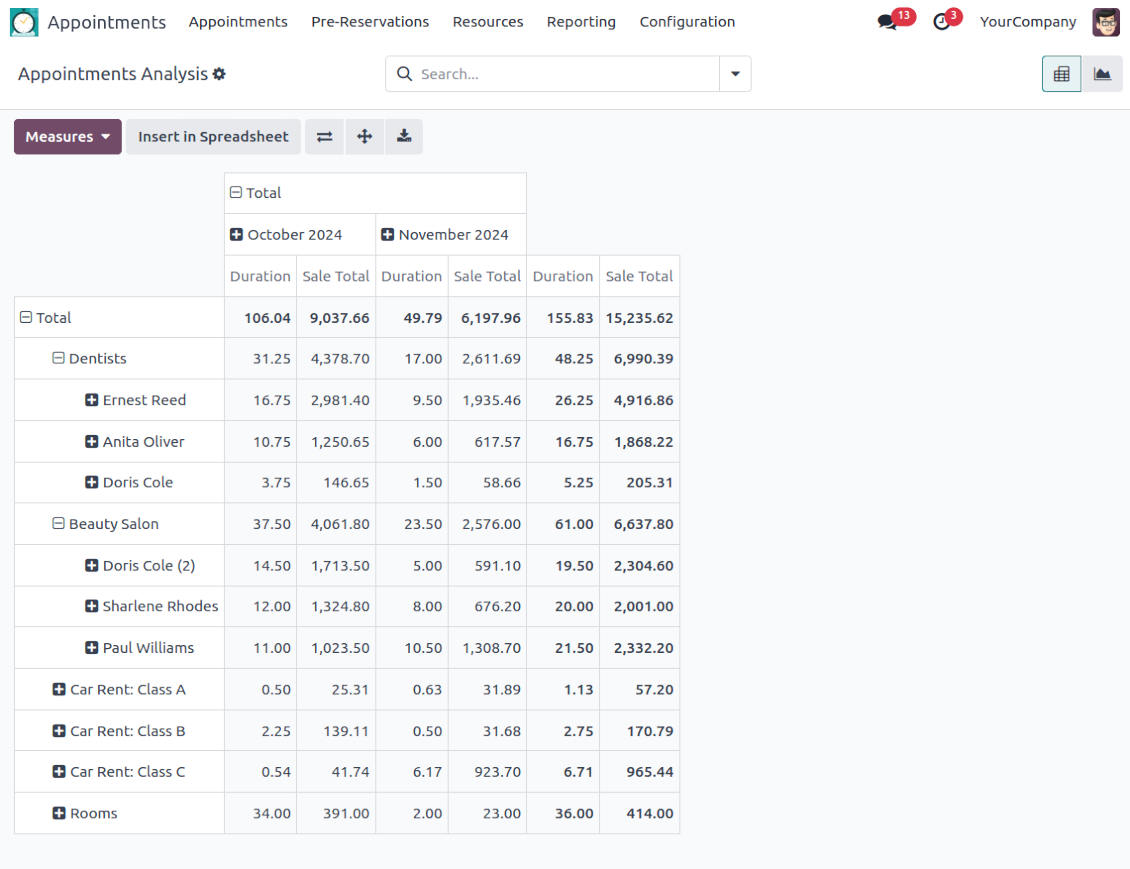Expand the Car Rent: Class A row
The image size is (1130, 869).
tap(59, 690)
